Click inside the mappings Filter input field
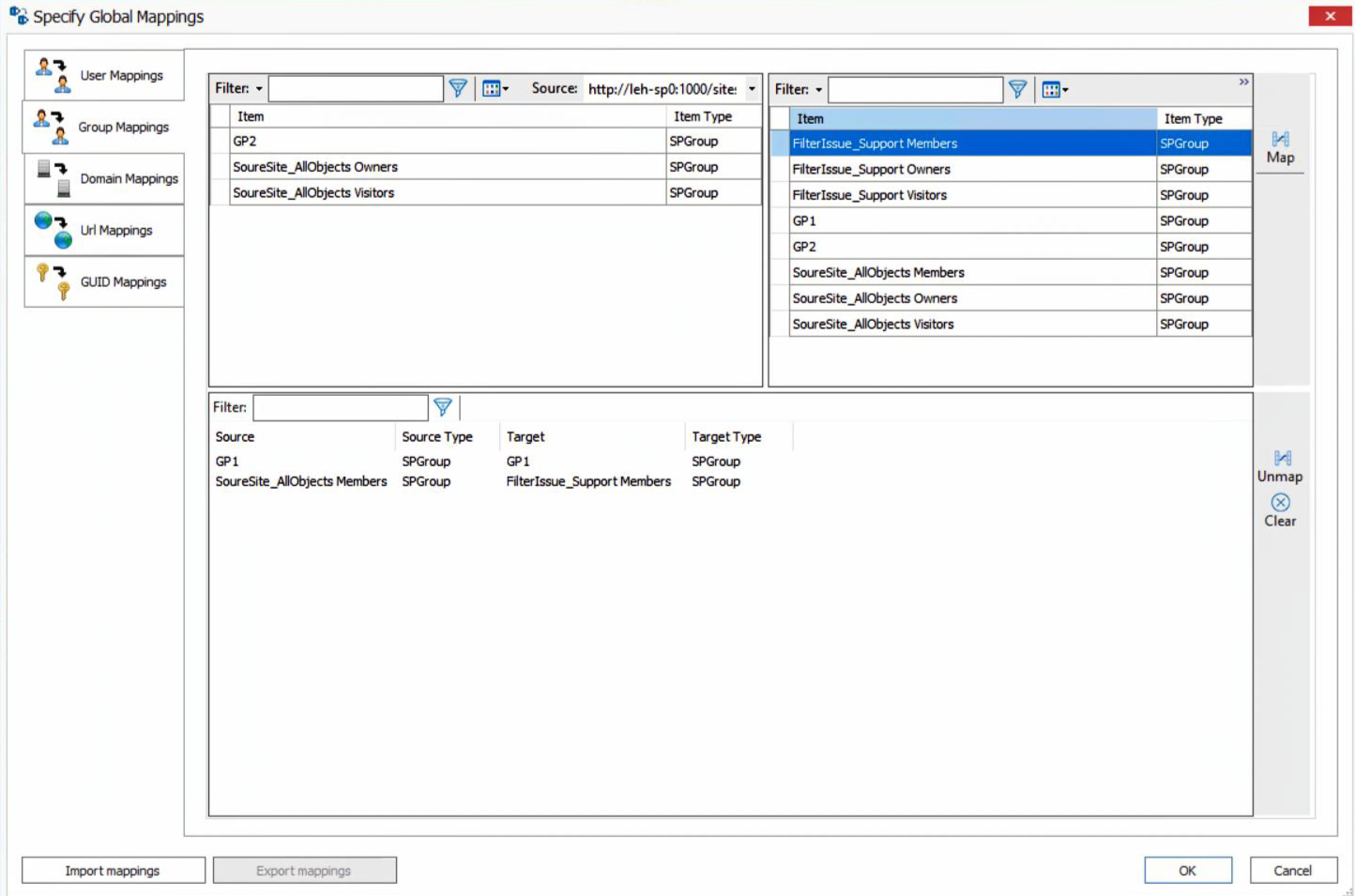Image resolution: width=1355 pixels, height=896 pixels. (x=340, y=407)
